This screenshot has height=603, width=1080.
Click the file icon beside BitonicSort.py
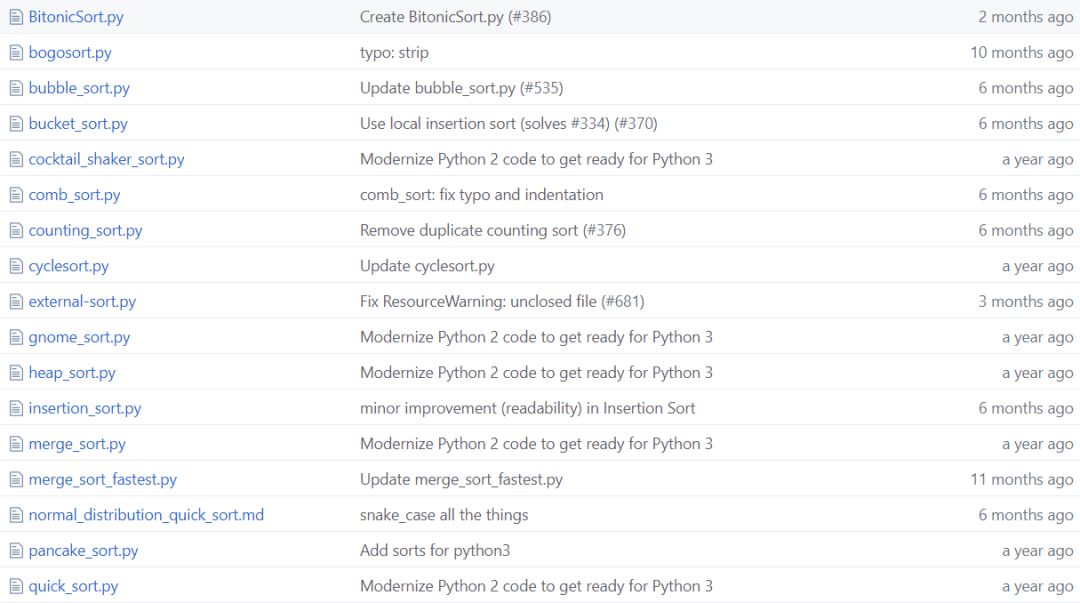pos(15,17)
